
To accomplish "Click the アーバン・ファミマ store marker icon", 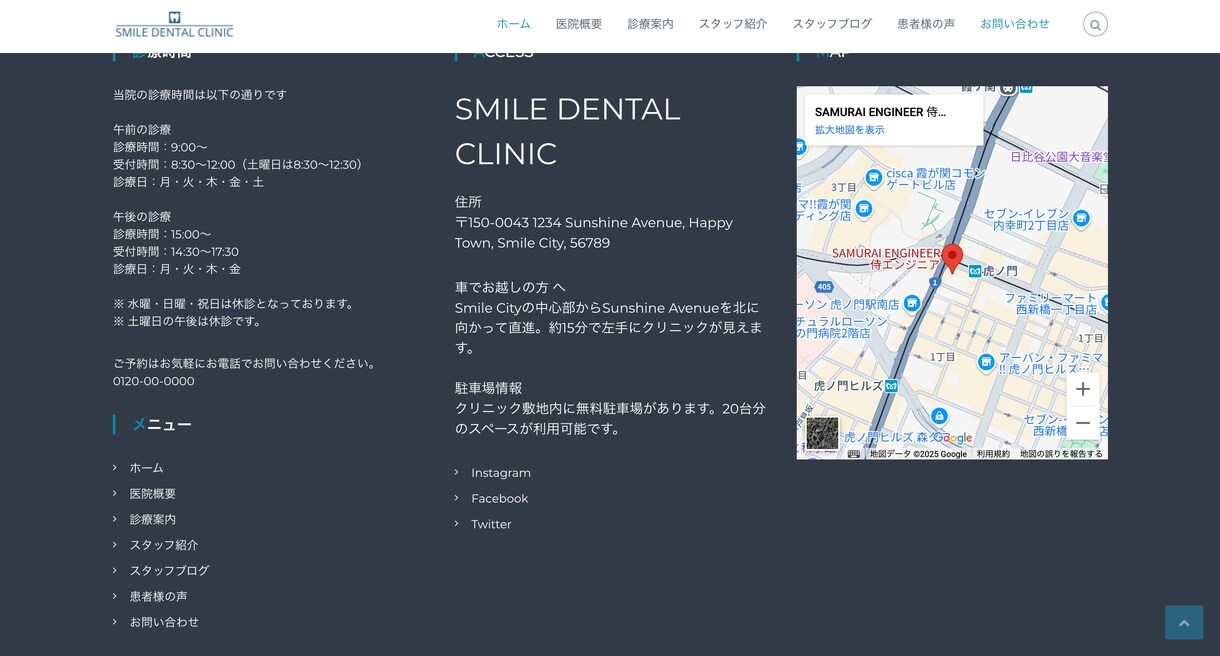I will [986, 362].
